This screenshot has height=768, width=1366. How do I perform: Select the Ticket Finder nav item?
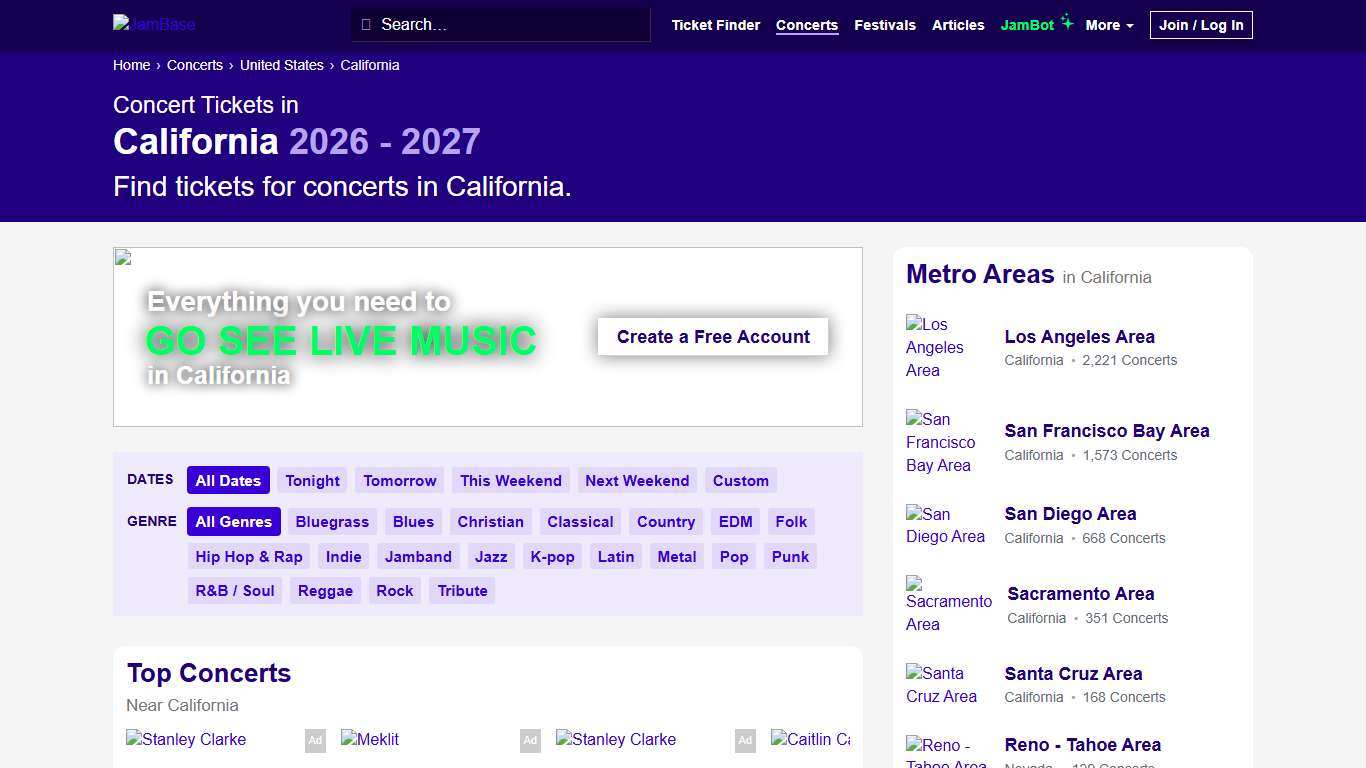click(x=715, y=25)
